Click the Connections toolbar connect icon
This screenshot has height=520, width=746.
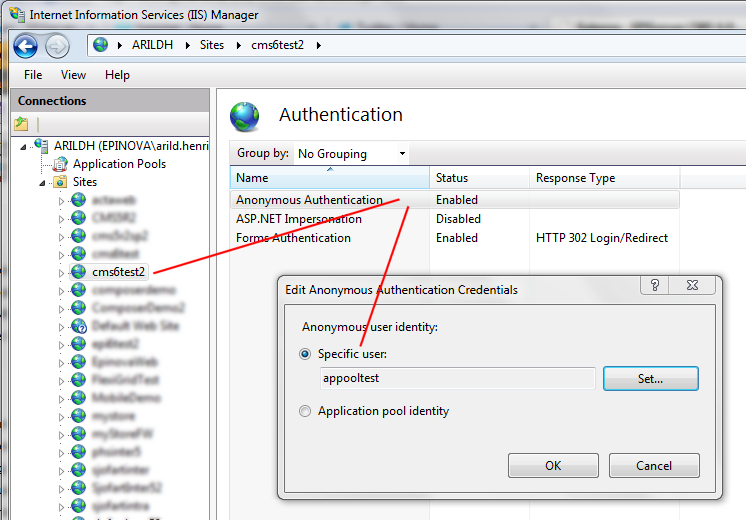(21, 124)
